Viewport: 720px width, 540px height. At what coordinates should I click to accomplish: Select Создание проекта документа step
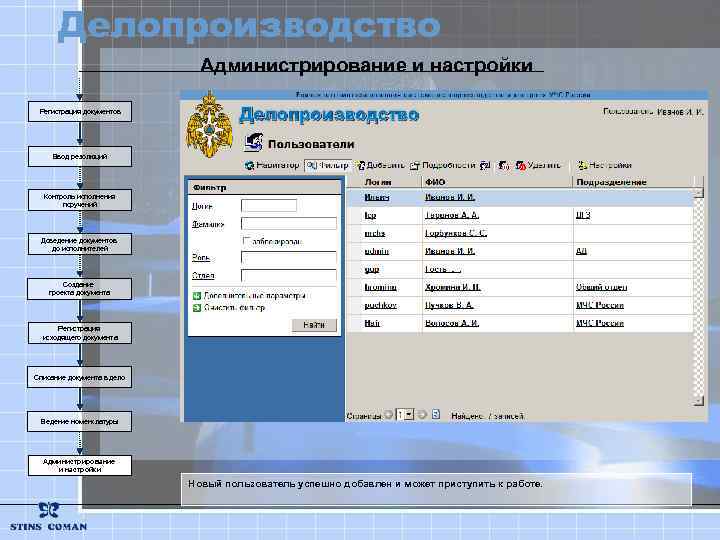click(80, 289)
